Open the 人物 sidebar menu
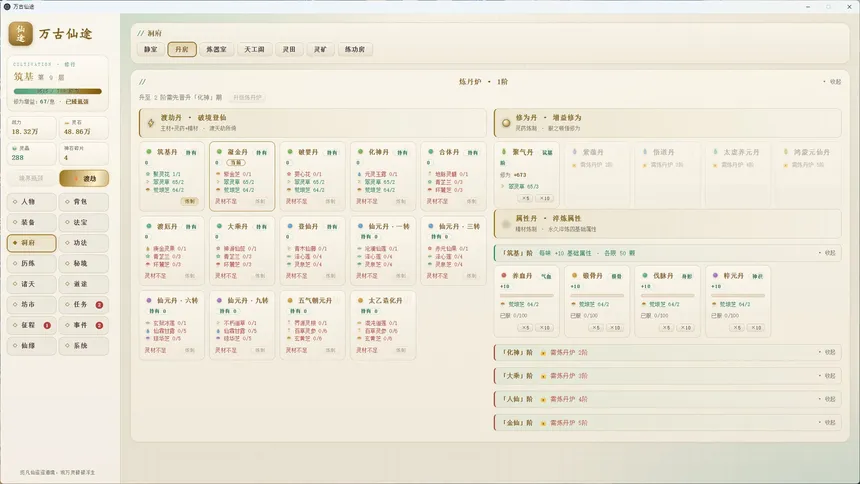 click(32, 202)
